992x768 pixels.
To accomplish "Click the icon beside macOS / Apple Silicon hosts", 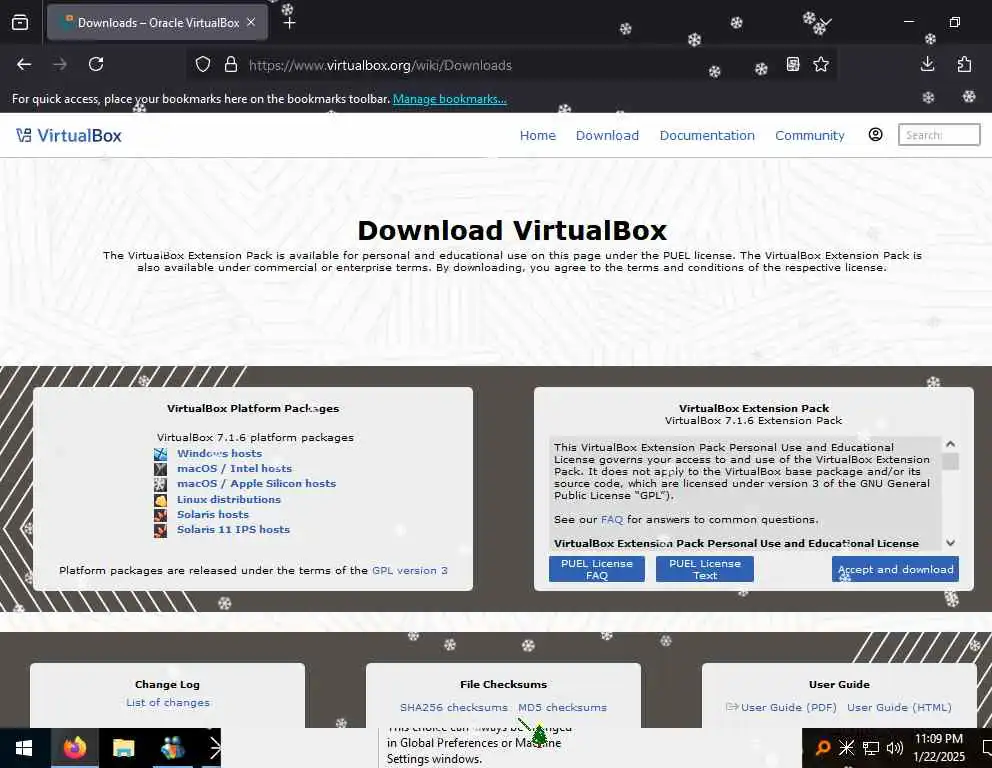I will click(161, 484).
